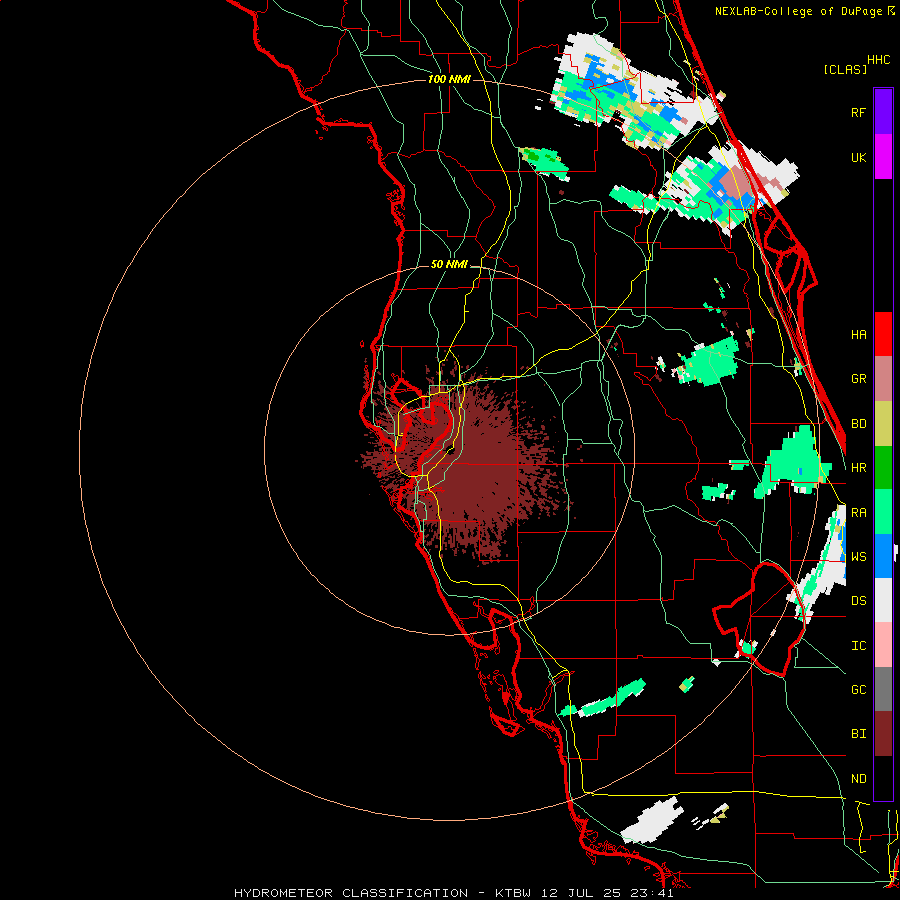Click the 50 NMI range ring label
The height and width of the screenshot is (900, 900).
[449, 264]
